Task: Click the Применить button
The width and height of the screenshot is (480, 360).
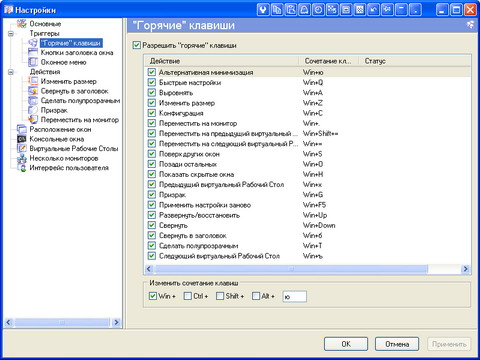Action: pos(449,344)
